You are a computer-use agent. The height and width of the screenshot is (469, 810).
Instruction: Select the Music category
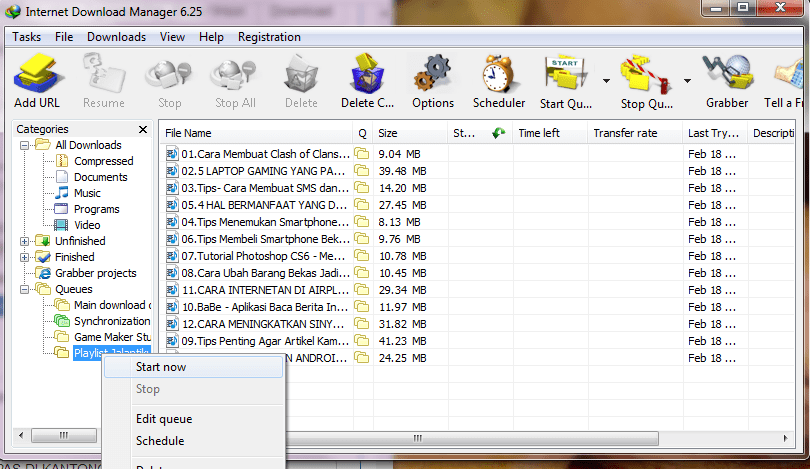pyautogui.click(x=87, y=193)
